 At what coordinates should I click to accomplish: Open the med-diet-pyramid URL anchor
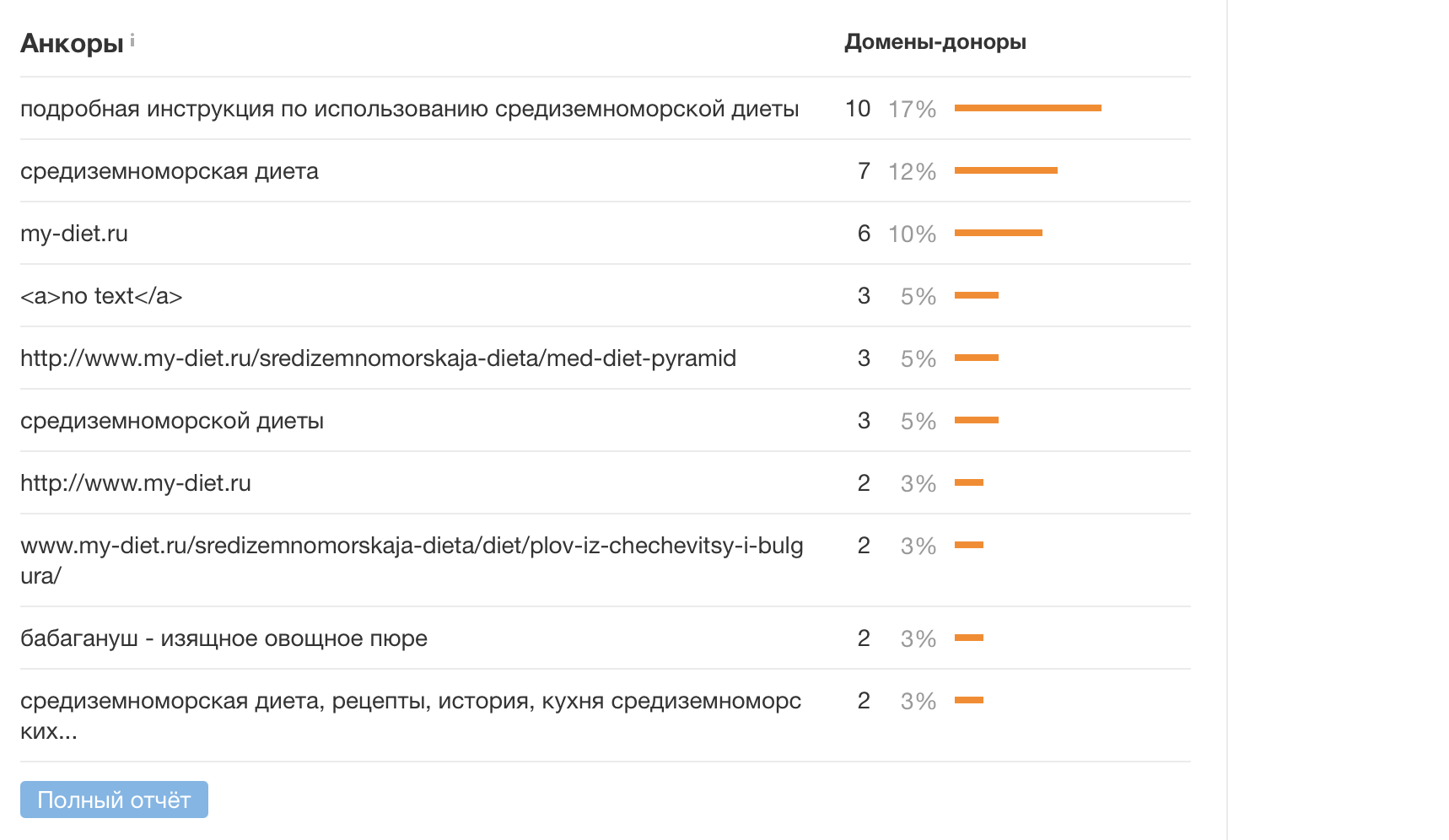[x=378, y=358]
